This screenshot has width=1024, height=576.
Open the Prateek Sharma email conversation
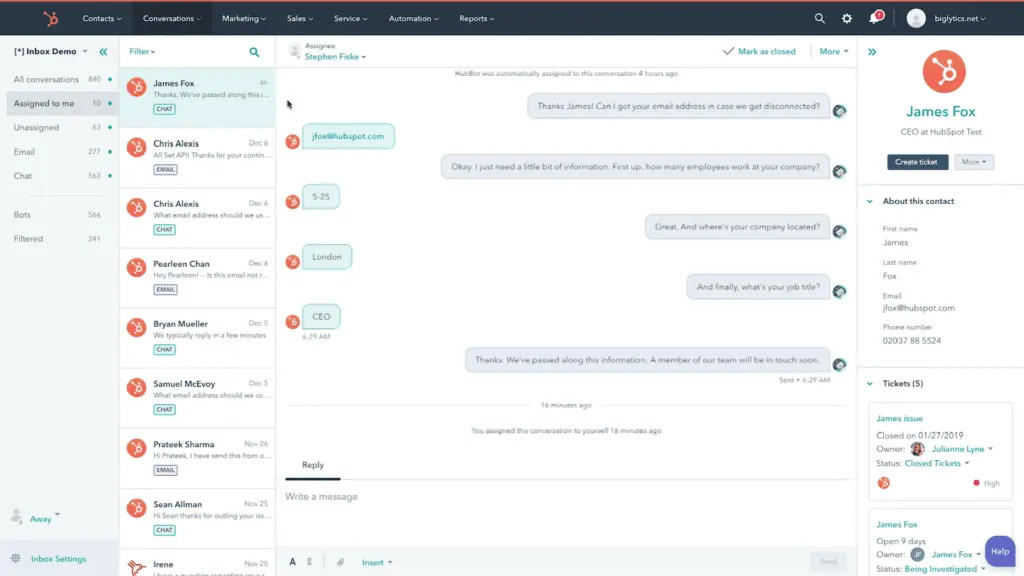197,458
